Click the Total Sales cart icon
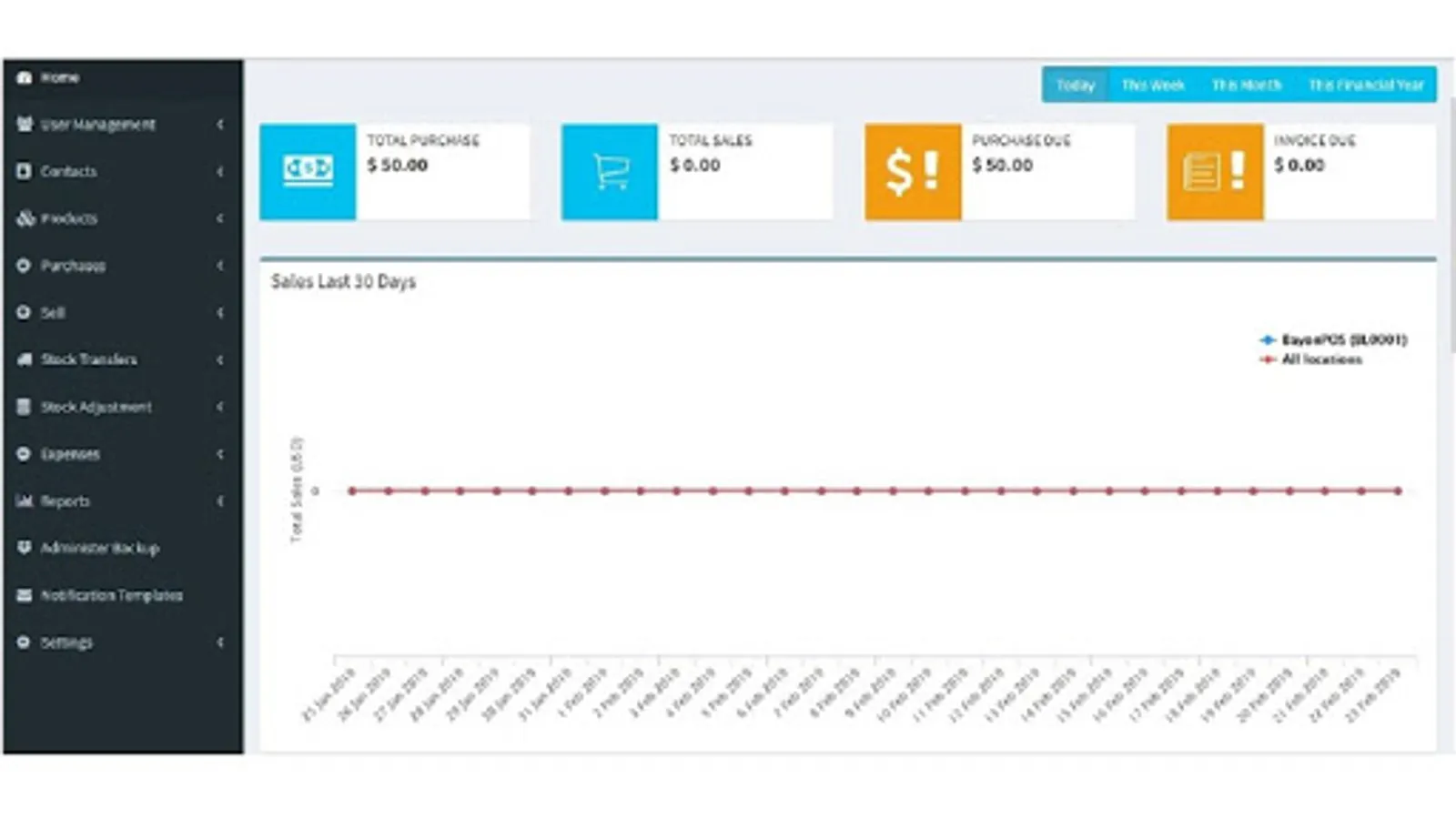Screen dimensions: 1456x819 610,172
